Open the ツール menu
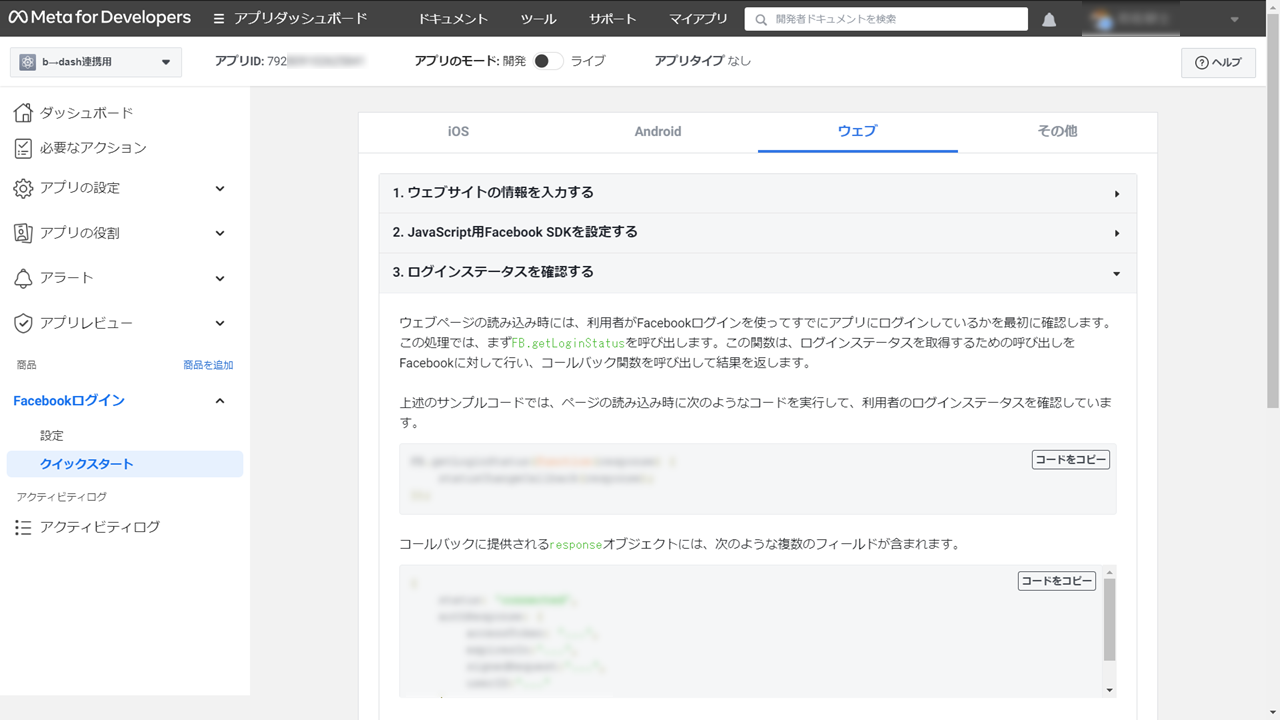 click(x=539, y=19)
